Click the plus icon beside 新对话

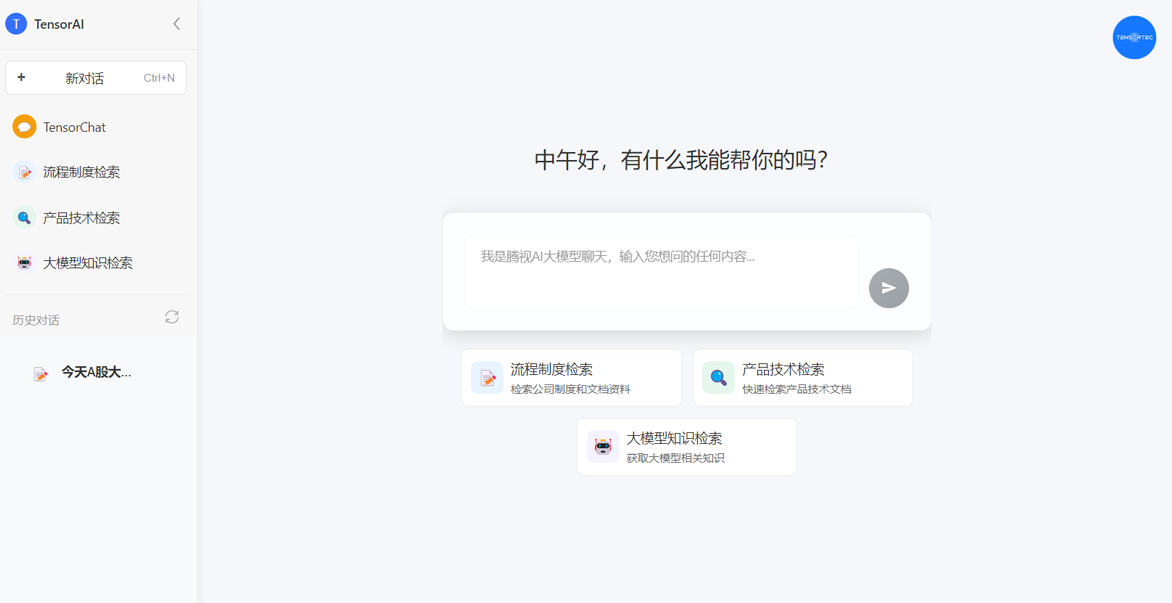[x=21, y=78]
